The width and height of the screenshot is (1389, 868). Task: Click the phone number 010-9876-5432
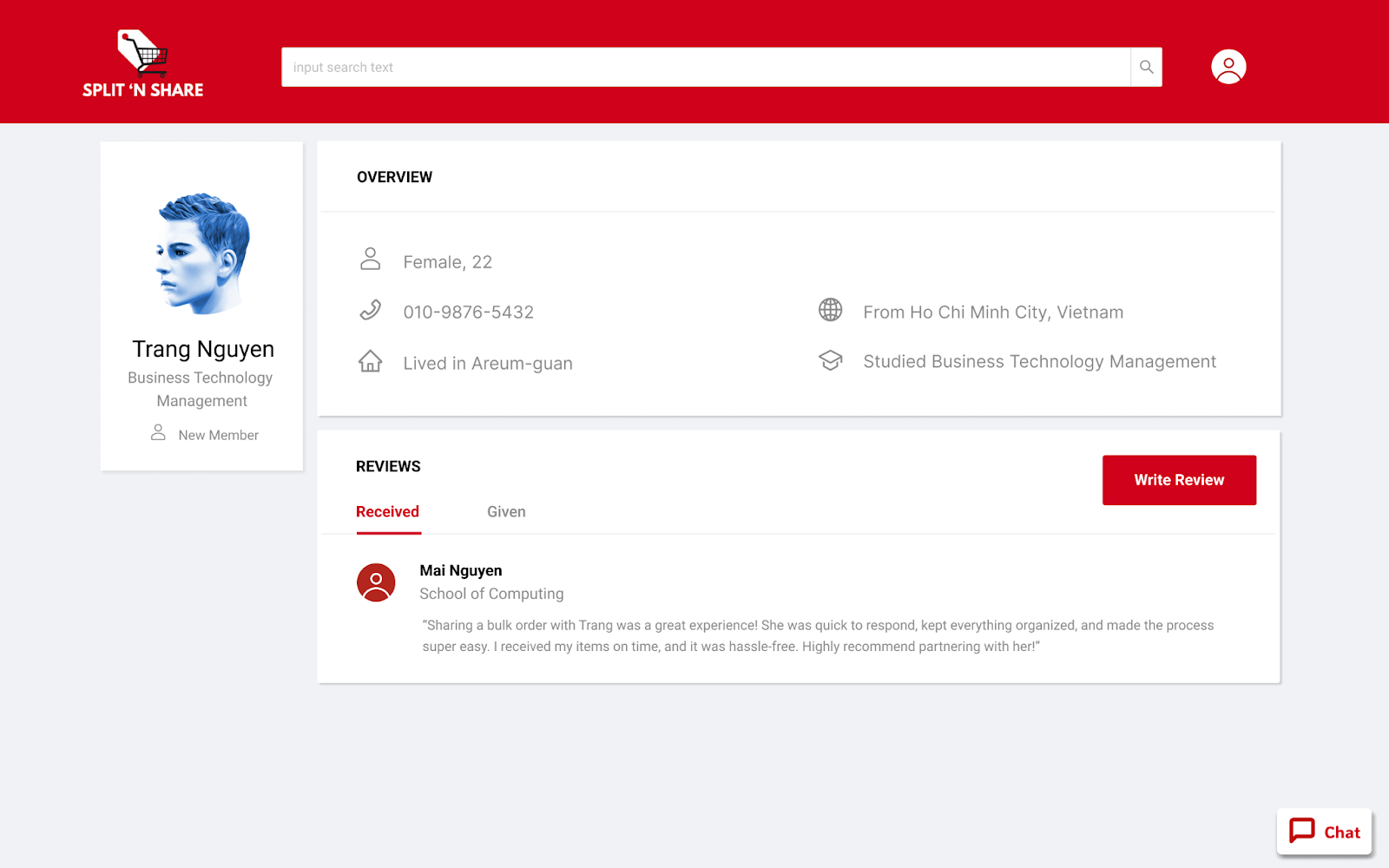[468, 312]
